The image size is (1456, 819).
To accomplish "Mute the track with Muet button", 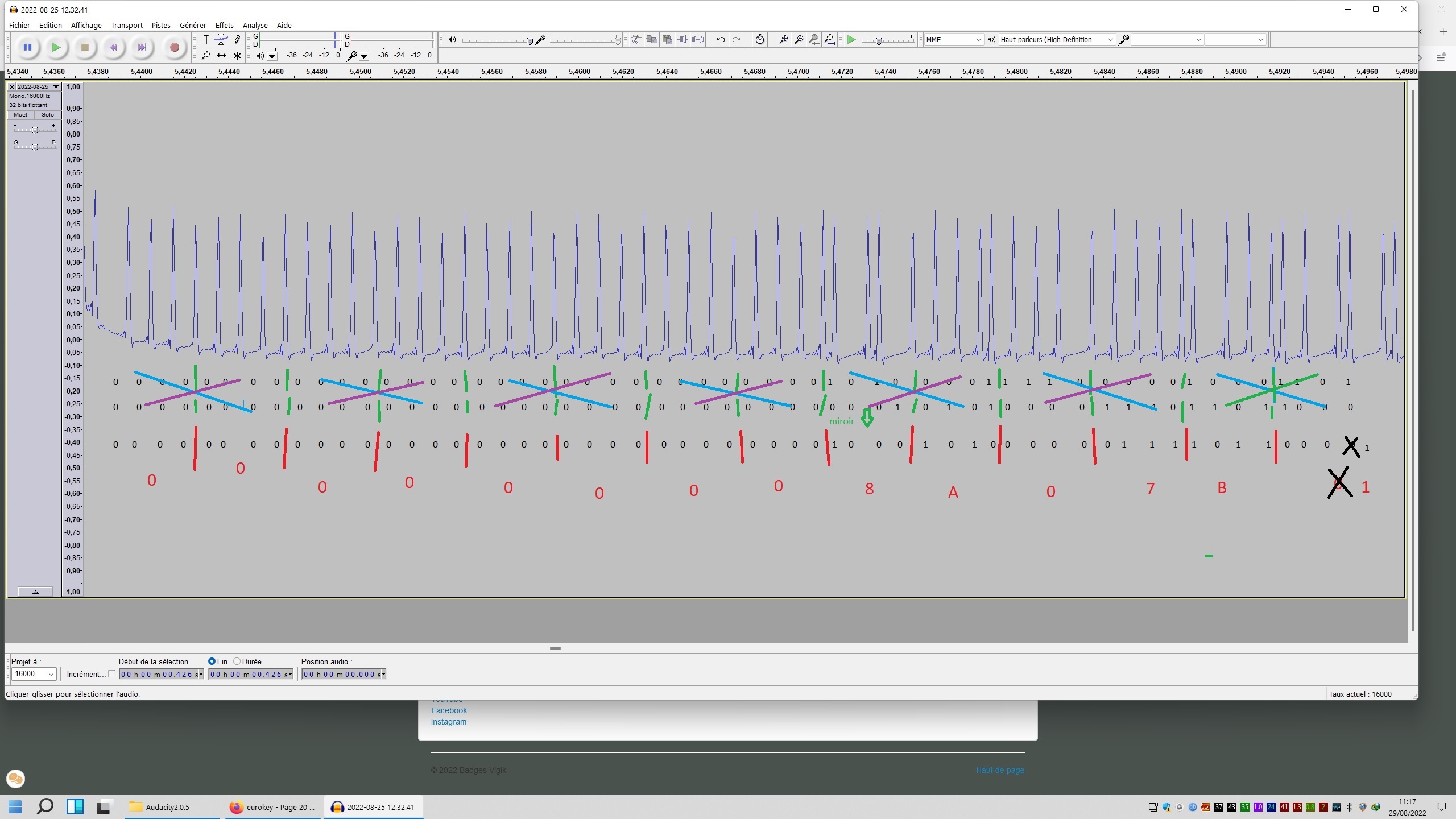I will point(20,115).
